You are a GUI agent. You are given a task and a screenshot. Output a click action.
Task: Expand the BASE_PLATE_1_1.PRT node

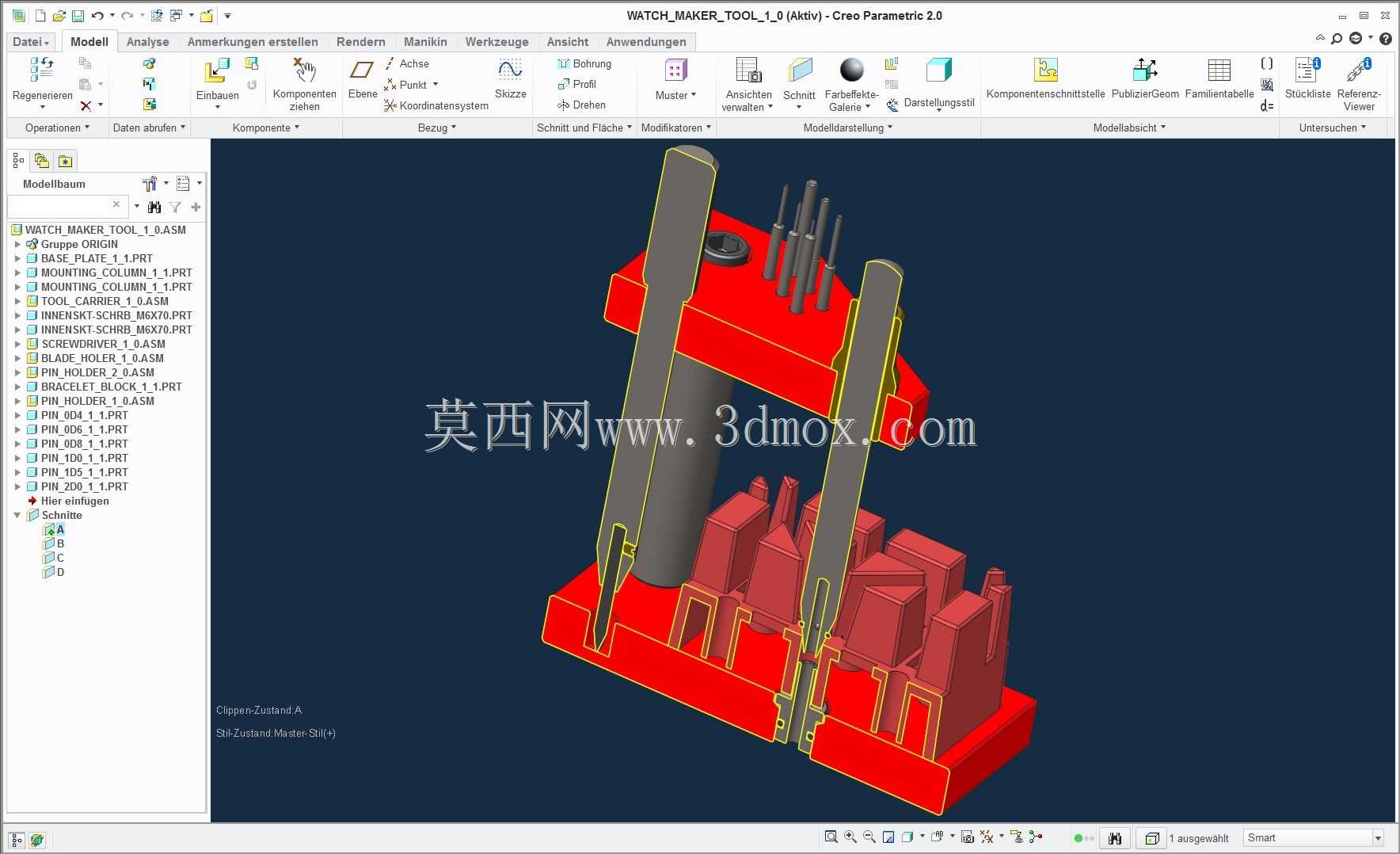point(17,258)
